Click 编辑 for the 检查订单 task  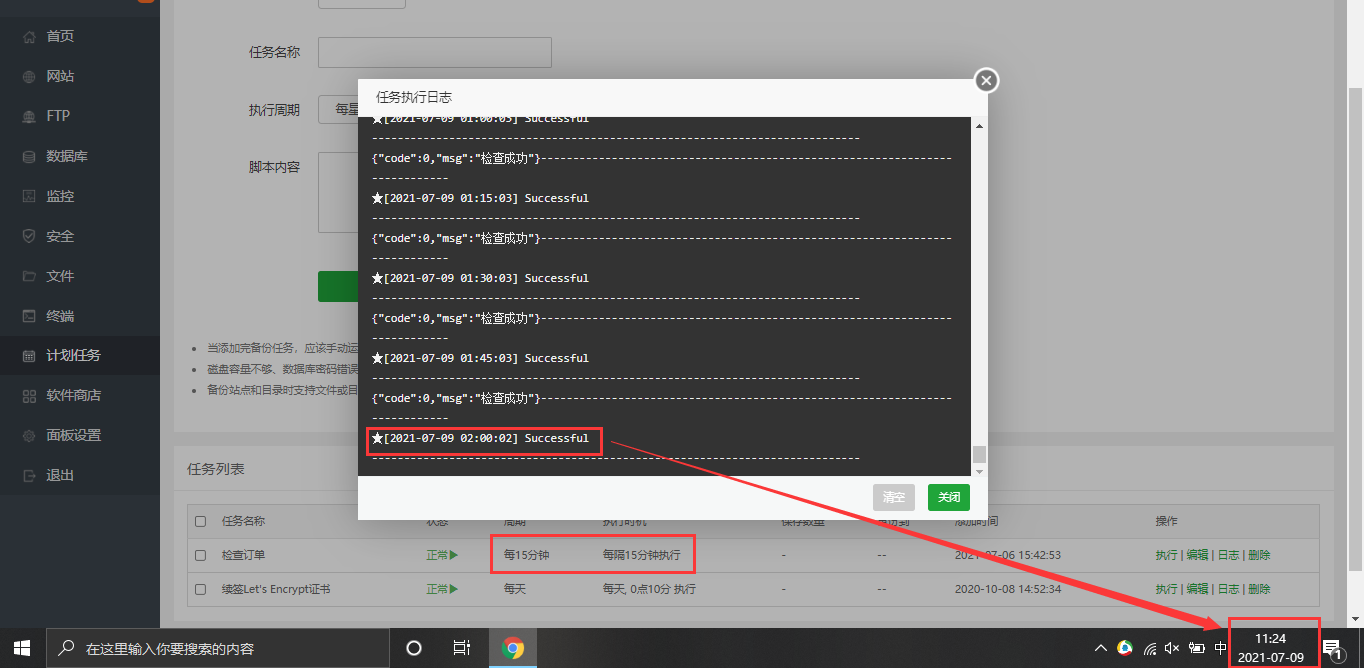[1197, 555]
